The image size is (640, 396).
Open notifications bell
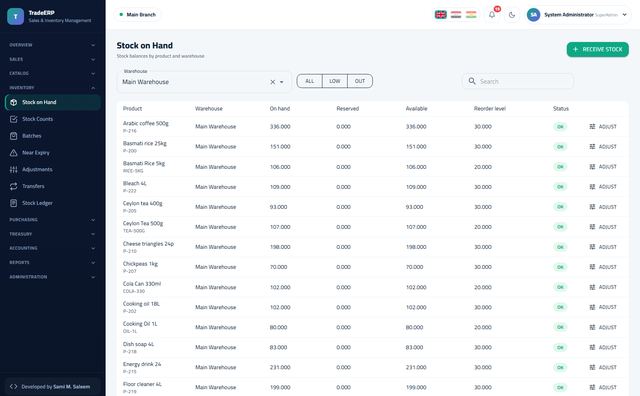pyautogui.click(x=492, y=15)
